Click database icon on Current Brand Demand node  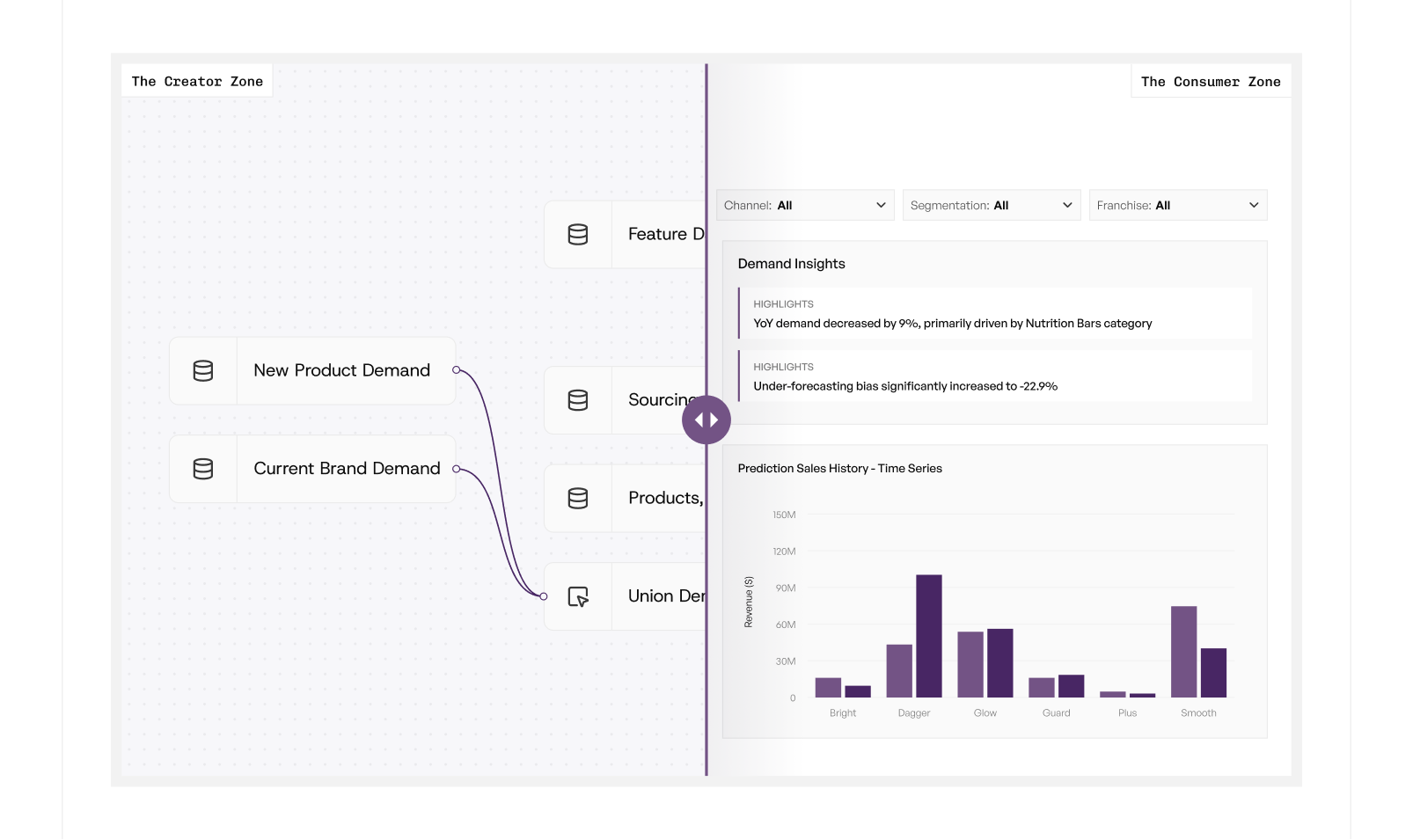tap(203, 469)
